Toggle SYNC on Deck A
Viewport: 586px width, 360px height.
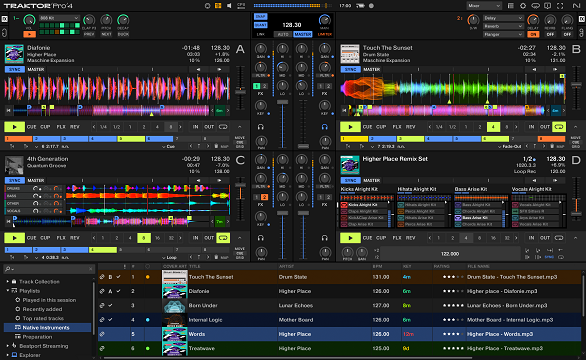(15, 70)
